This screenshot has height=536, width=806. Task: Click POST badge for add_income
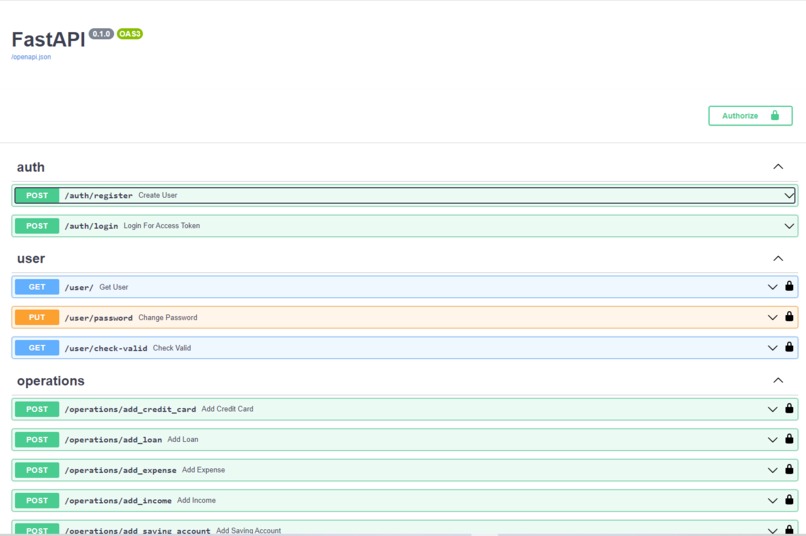37,500
